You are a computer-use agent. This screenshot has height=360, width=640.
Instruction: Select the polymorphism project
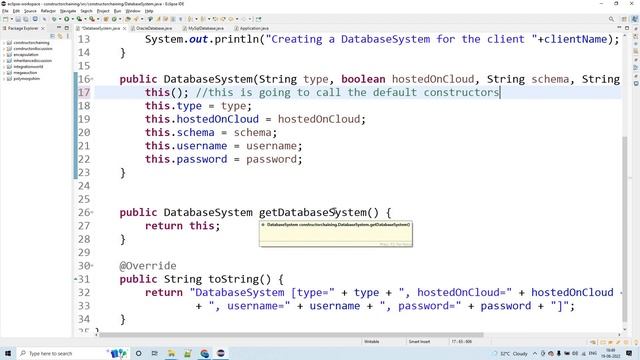(x=27, y=78)
